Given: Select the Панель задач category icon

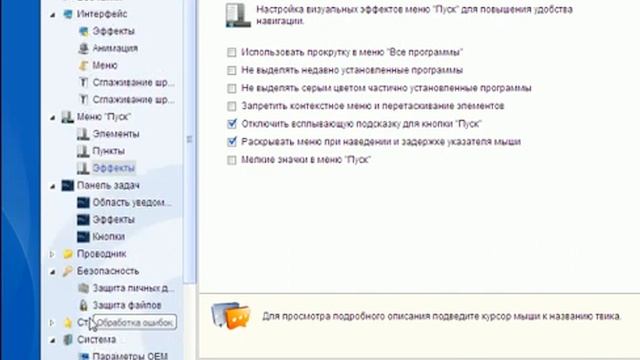Looking at the screenshot, I should click(x=67, y=185).
